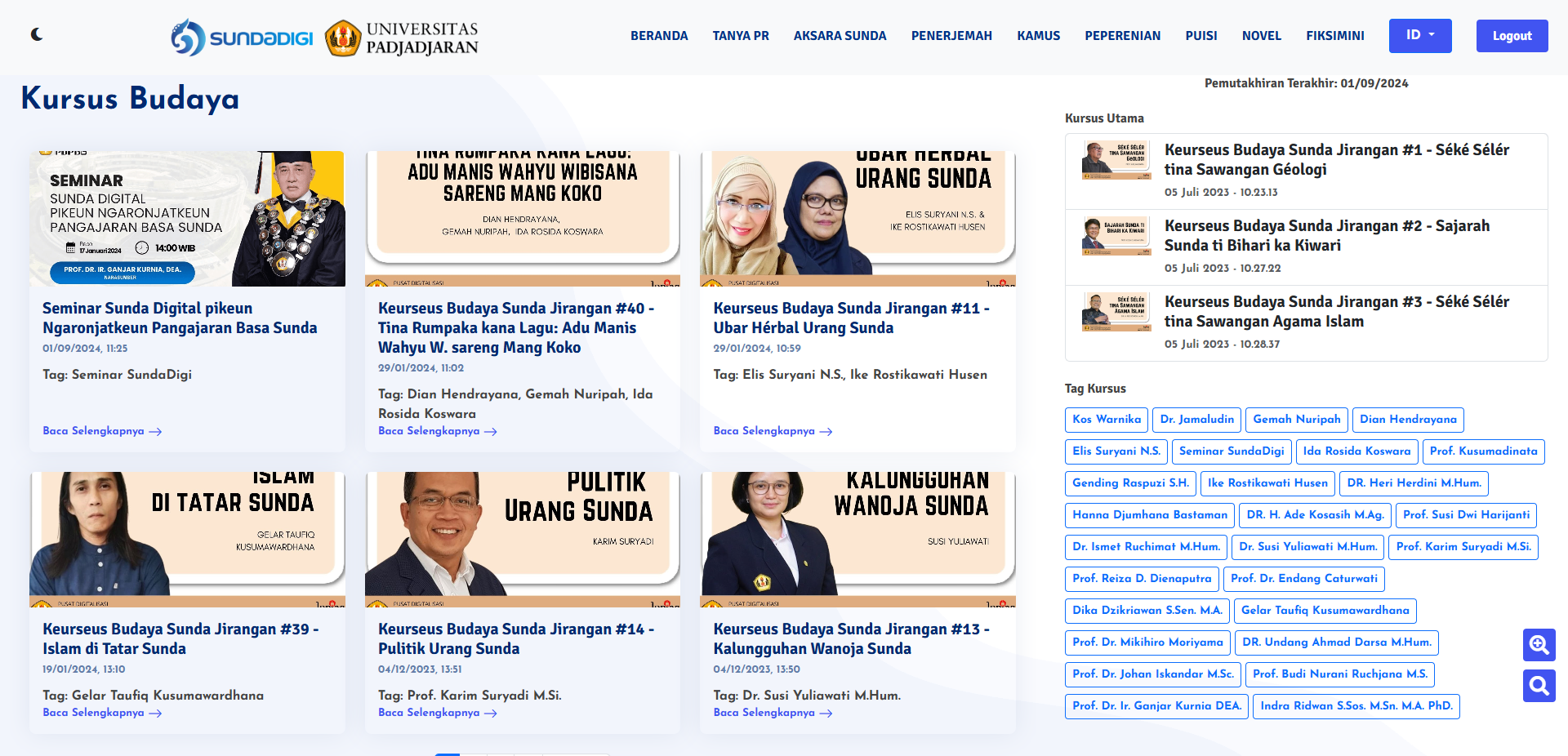Open the Seminar Sunda Digital thumbnail
Screen dimensions: 1568x756
187,219
